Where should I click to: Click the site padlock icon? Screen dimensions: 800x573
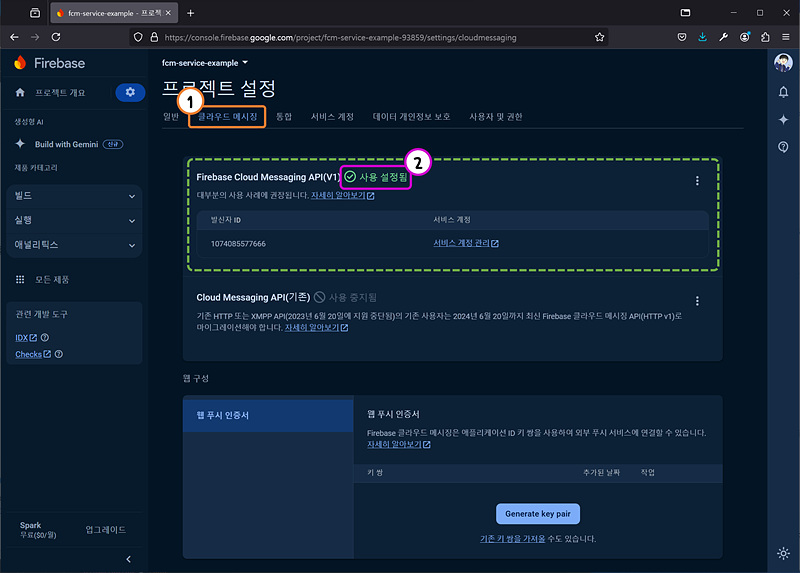pos(154,37)
